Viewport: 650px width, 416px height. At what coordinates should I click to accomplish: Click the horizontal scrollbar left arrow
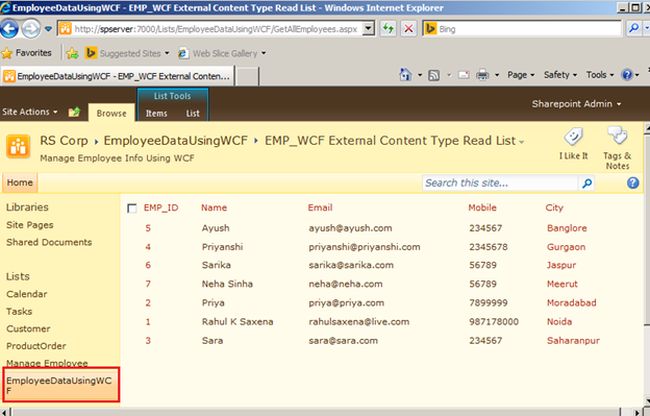click(4, 412)
